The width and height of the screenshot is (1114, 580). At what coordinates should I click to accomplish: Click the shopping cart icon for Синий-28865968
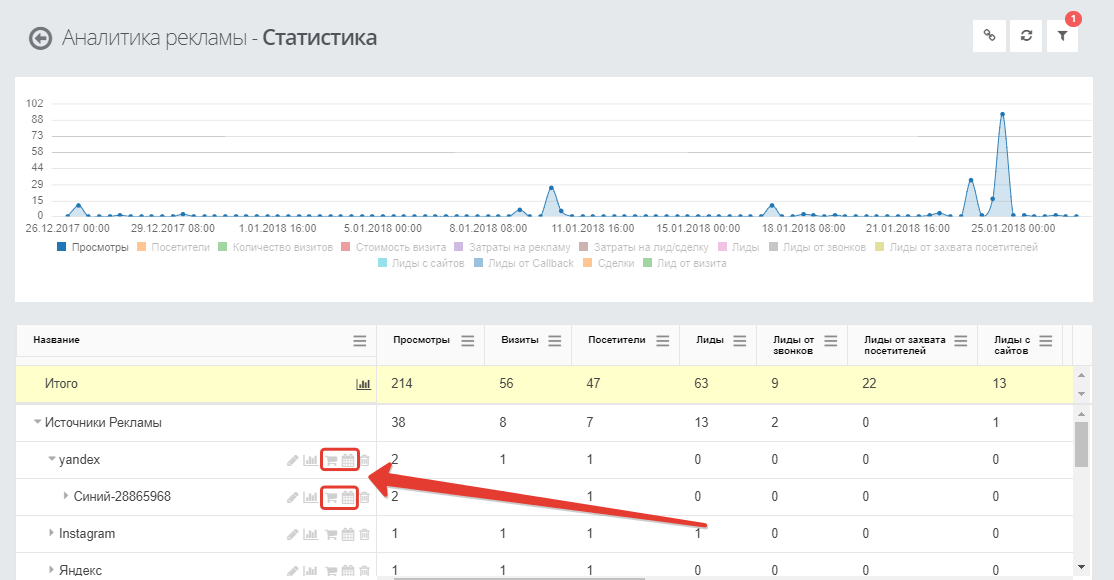click(x=331, y=498)
